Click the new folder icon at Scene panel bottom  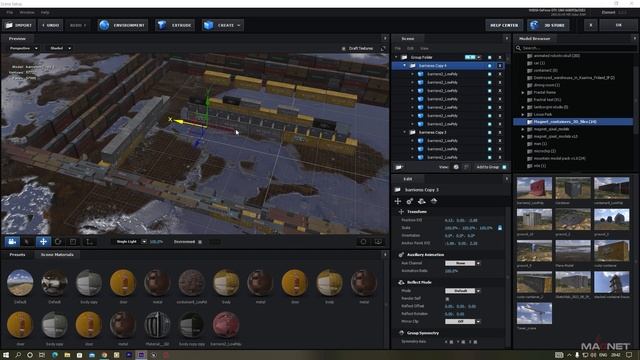click(399, 167)
